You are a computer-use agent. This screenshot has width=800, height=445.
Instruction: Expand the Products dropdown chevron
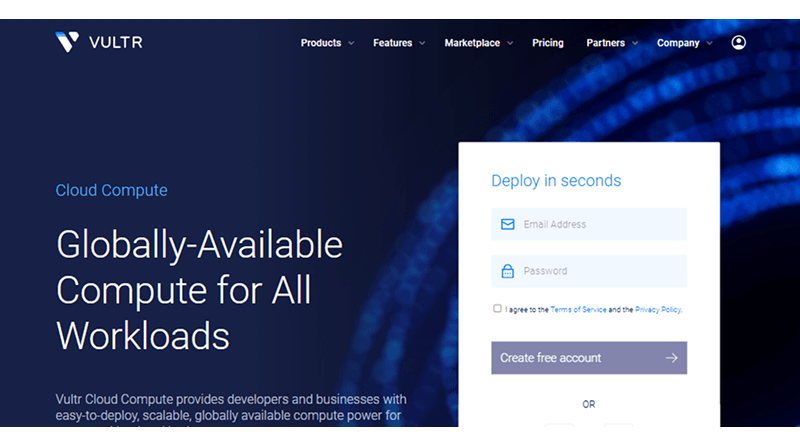coord(351,43)
